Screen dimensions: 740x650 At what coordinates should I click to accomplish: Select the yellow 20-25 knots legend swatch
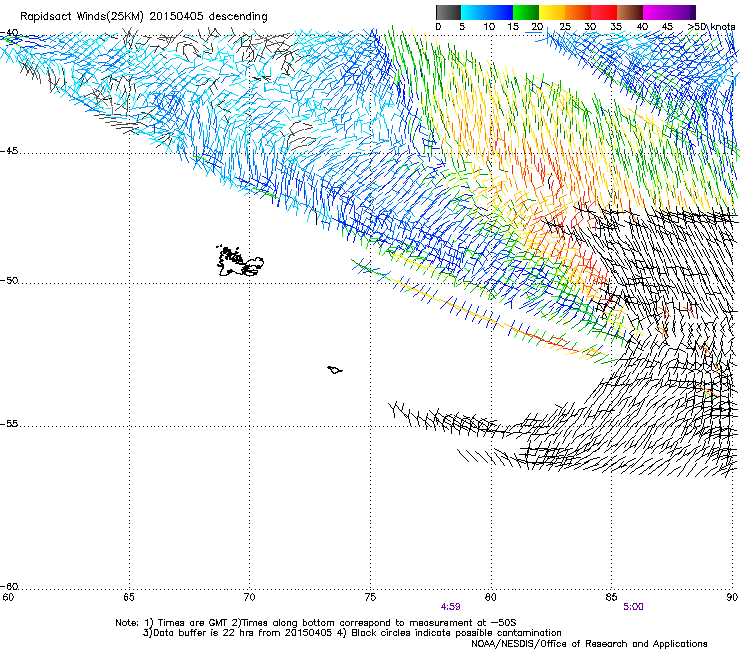552,12
